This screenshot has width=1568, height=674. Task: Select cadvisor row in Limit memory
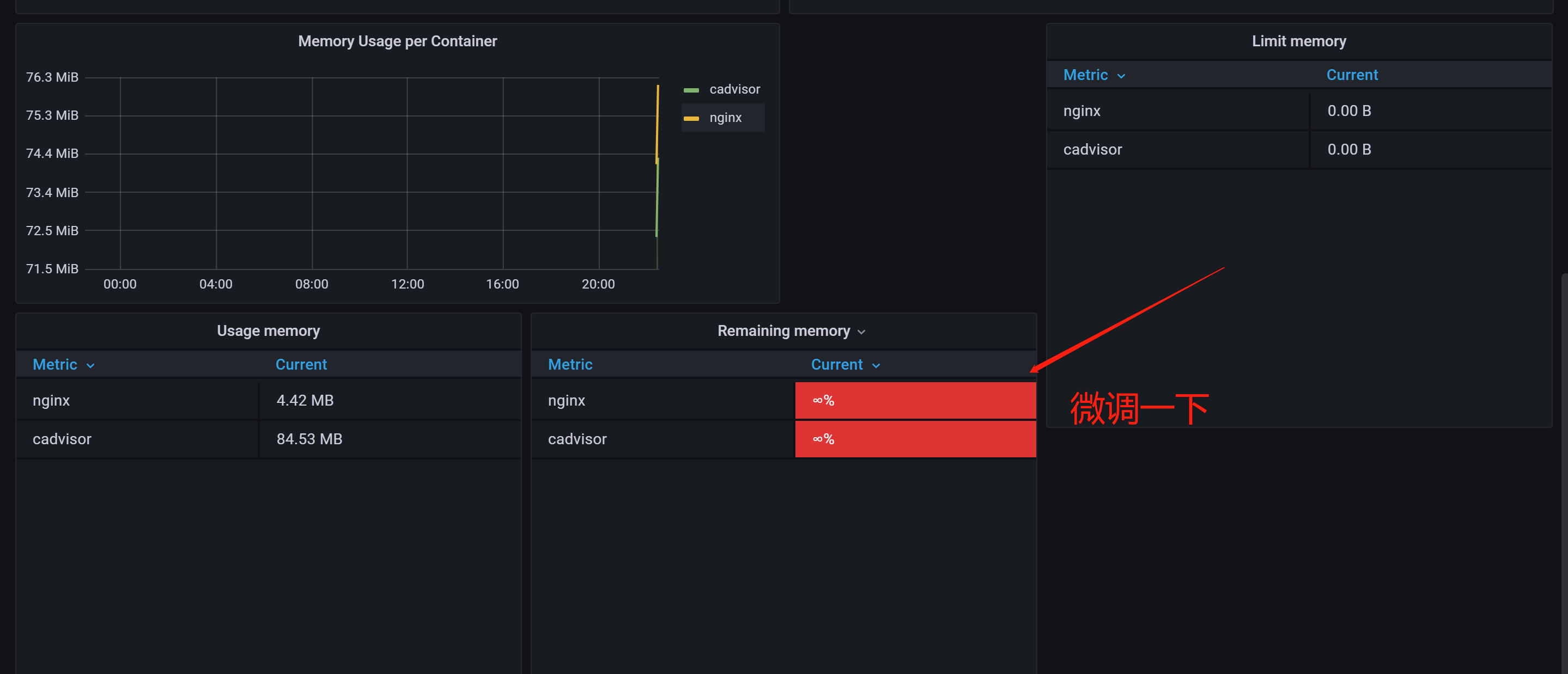1298,150
